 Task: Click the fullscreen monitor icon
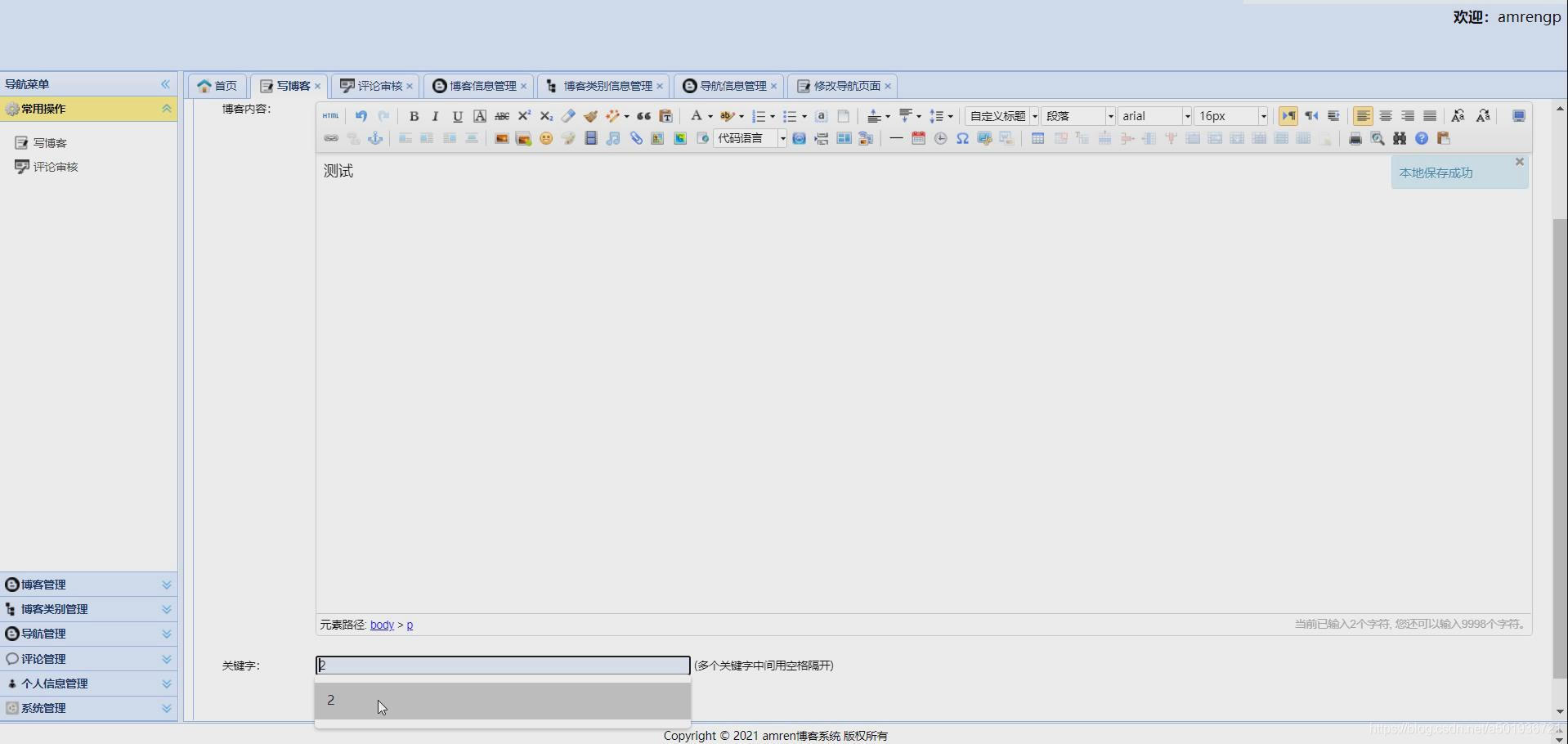tap(1519, 116)
